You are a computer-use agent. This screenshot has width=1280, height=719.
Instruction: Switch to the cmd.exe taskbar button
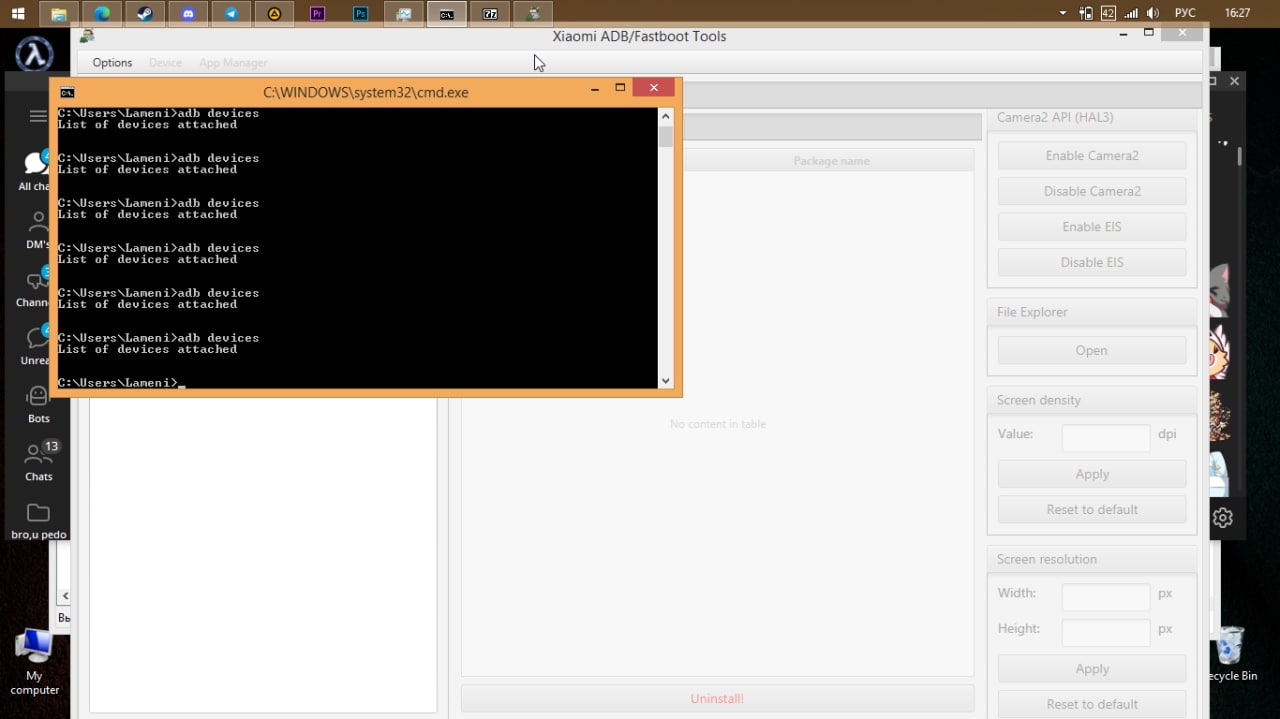coord(447,14)
